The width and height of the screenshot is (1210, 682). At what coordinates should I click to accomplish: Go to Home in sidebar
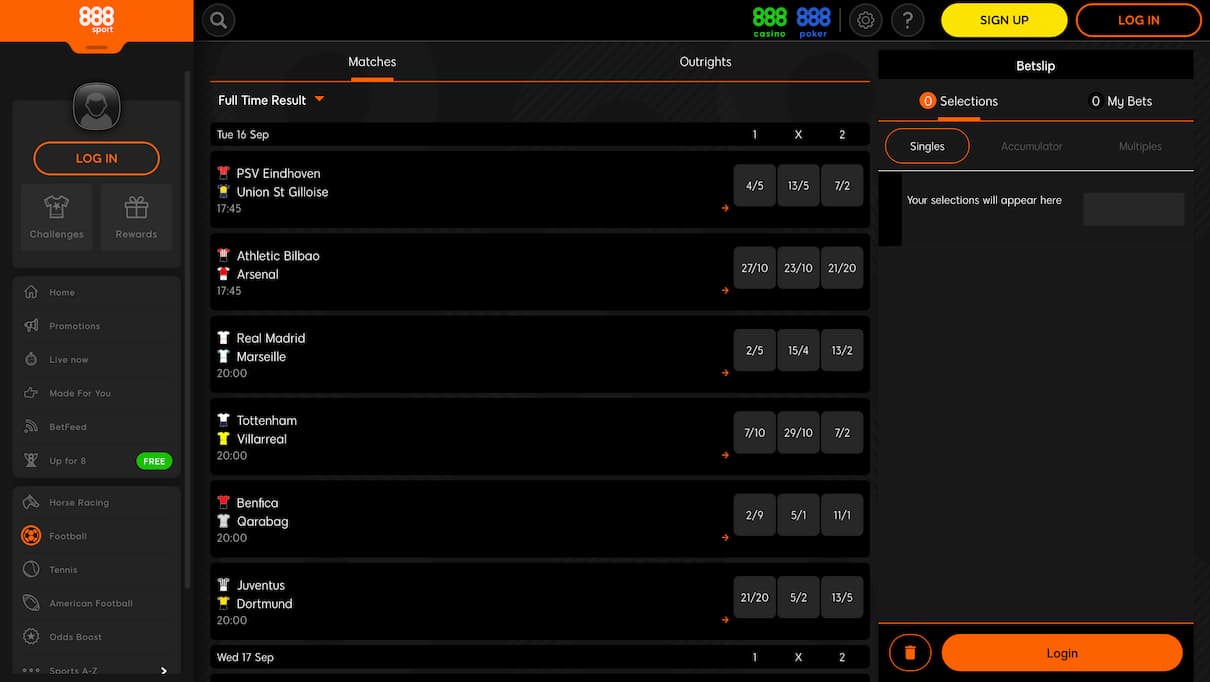(97, 292)
